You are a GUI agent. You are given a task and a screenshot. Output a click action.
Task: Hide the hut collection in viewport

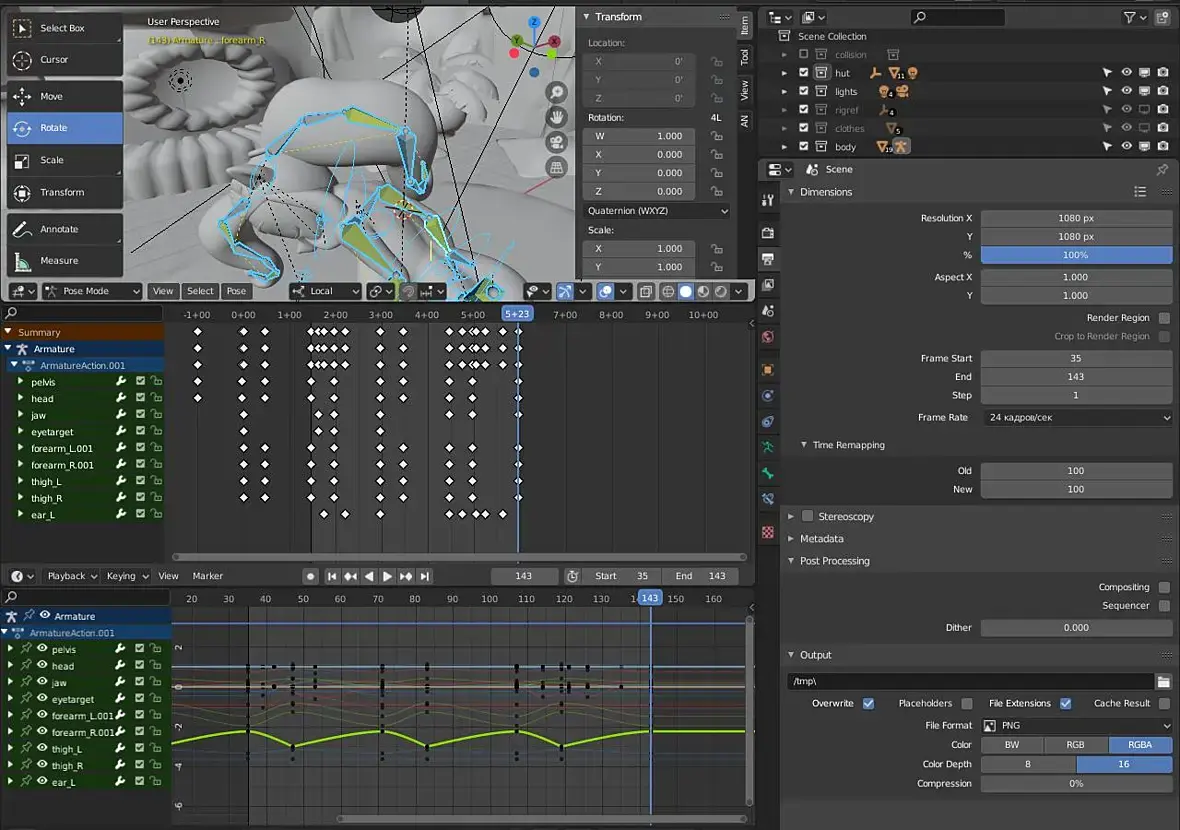[1126, 73]
